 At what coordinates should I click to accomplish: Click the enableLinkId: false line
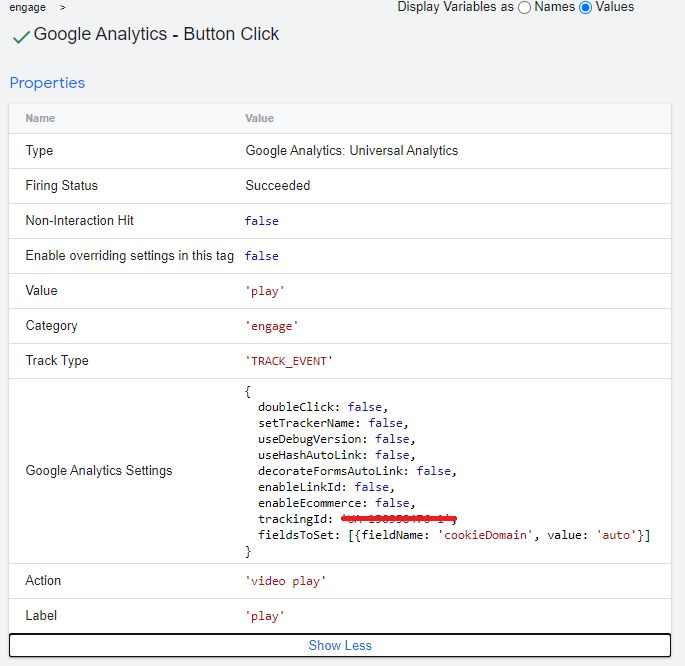[x=326, y=487]
